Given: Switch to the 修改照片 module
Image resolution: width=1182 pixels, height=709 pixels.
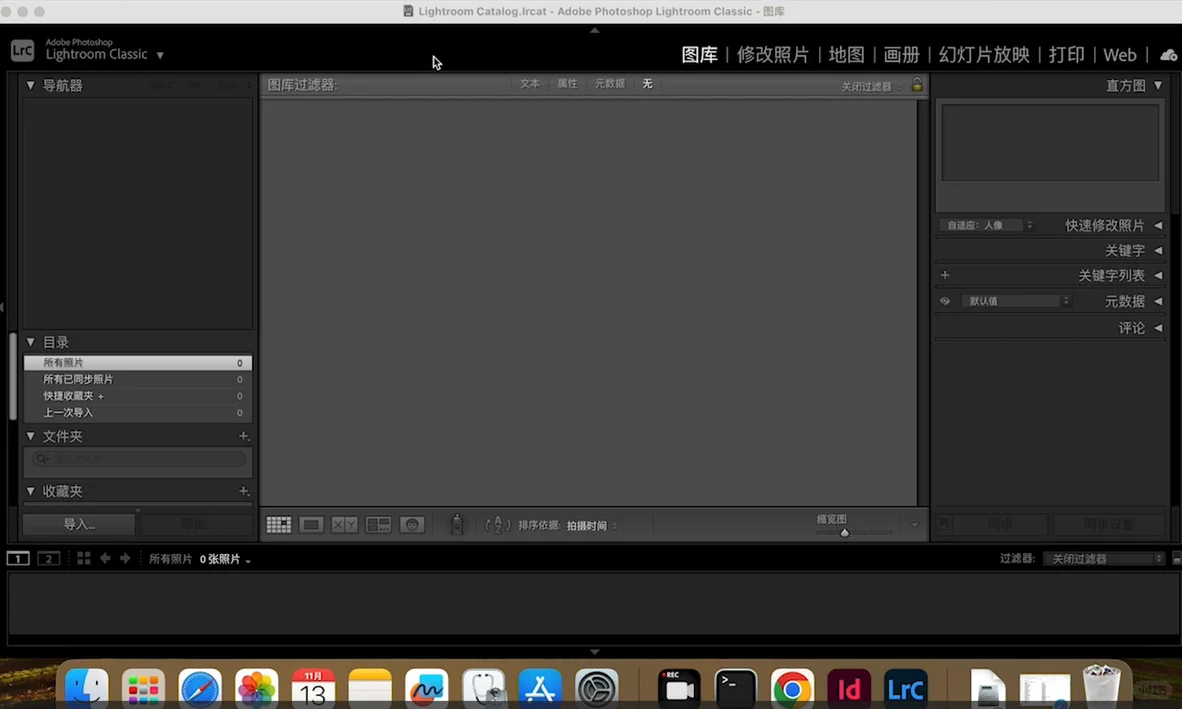Looking at the screenshot, I should 772,55.
